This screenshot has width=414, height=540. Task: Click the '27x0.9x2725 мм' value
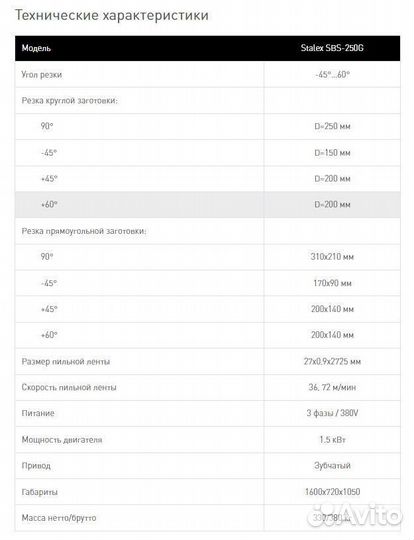[x=332, y=362]
